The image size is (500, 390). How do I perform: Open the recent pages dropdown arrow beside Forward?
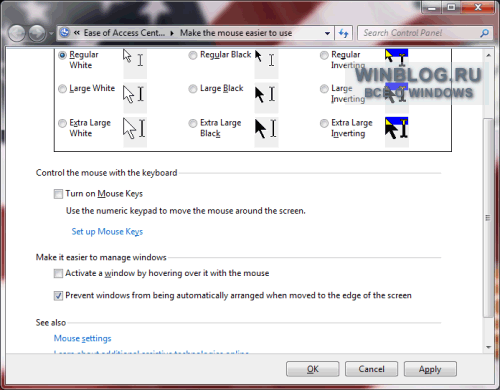(51, 34)
